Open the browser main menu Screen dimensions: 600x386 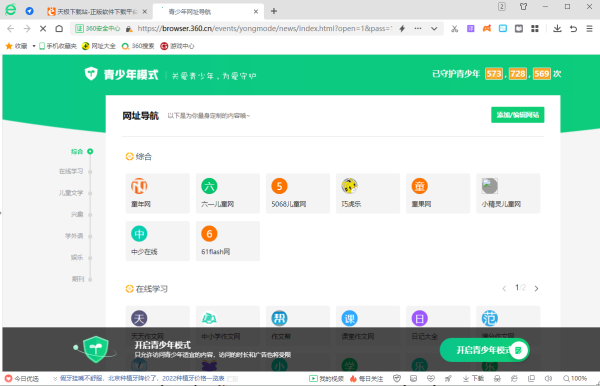(x=589, y=29)
